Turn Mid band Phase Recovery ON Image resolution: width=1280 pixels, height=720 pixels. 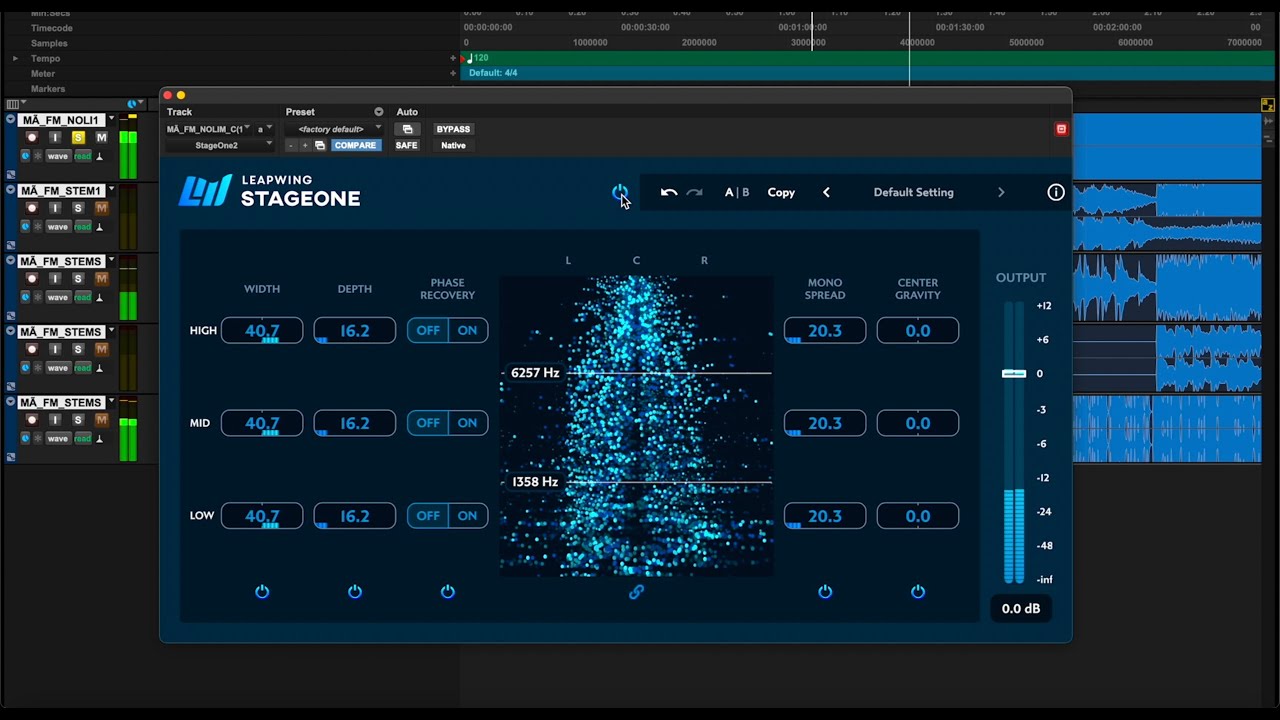pos(467,423)
